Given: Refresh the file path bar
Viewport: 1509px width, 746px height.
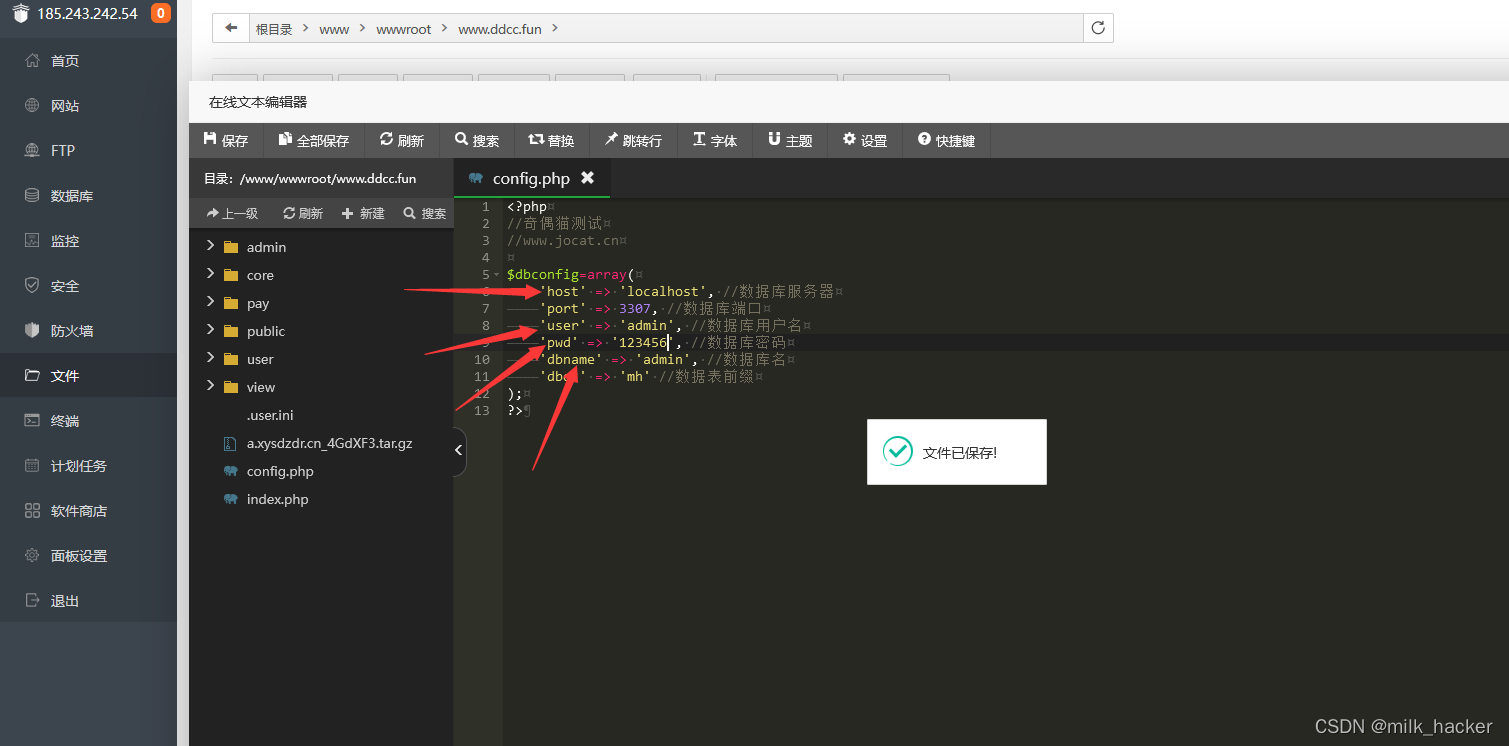Looking at the screenshot, I should pyautogui.click(x=1098, y=28).
